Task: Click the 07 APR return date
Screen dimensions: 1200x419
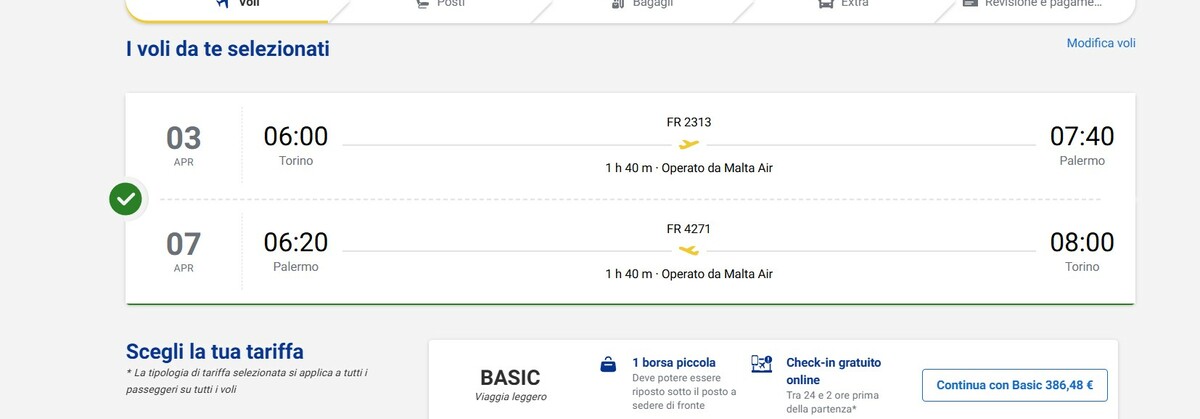Action: [183, 250]
